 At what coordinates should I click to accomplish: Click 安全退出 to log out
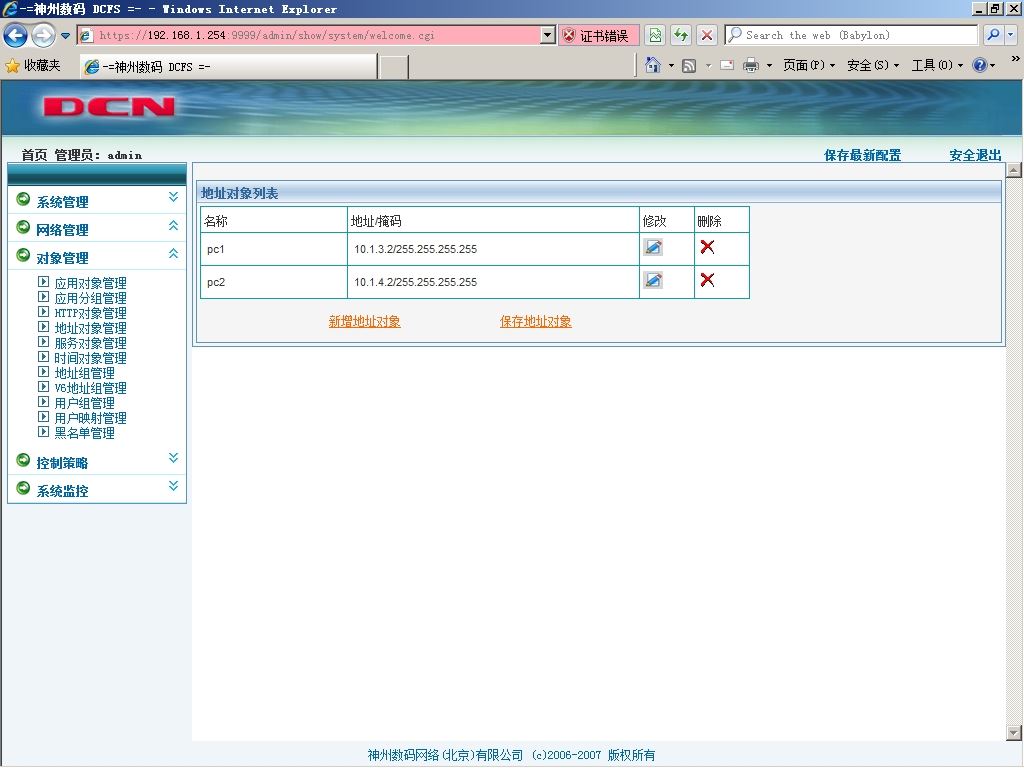975,155
